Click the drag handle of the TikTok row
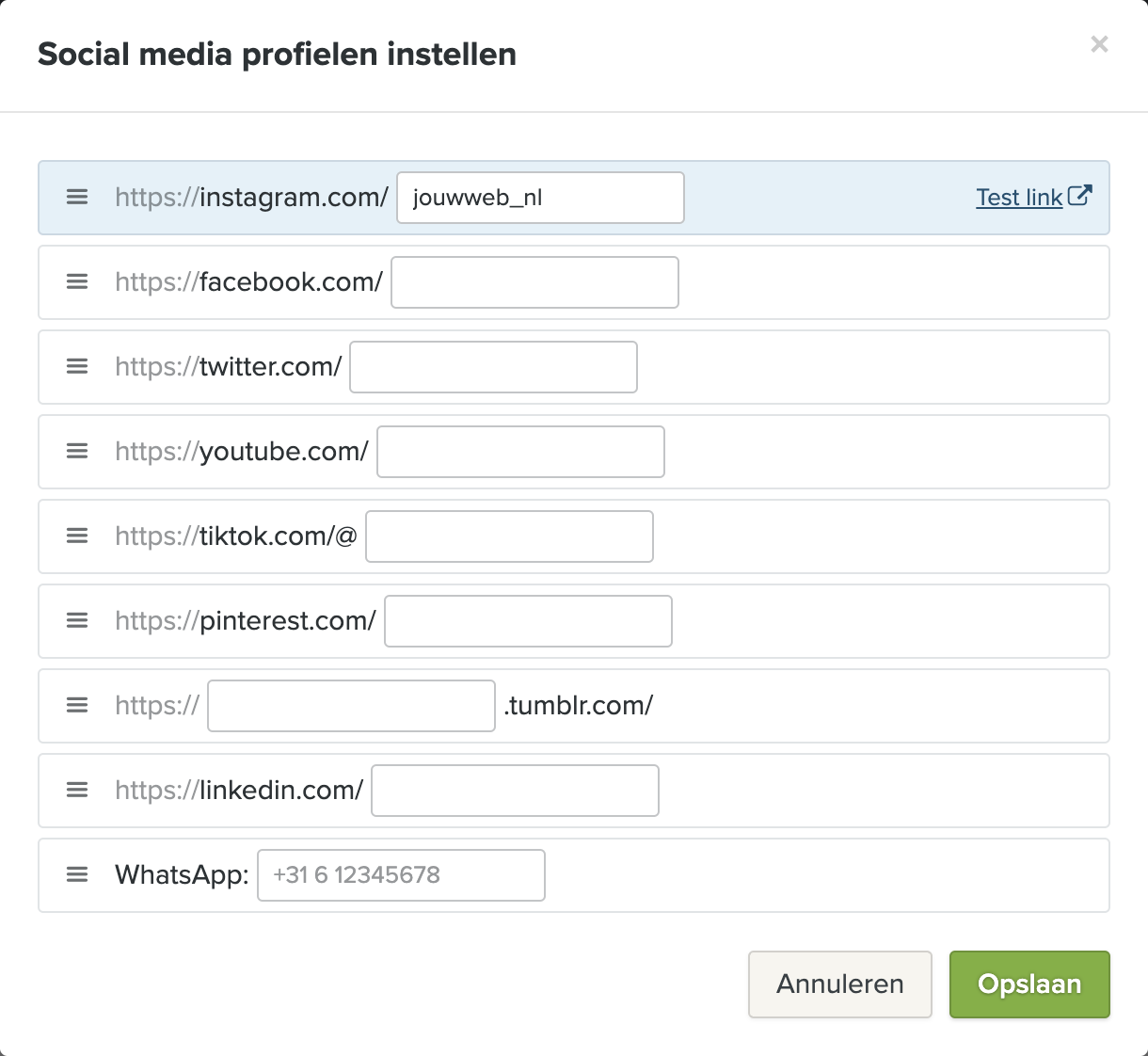Viewport: 1148px width, 1056px height. (x=77, y=536)
